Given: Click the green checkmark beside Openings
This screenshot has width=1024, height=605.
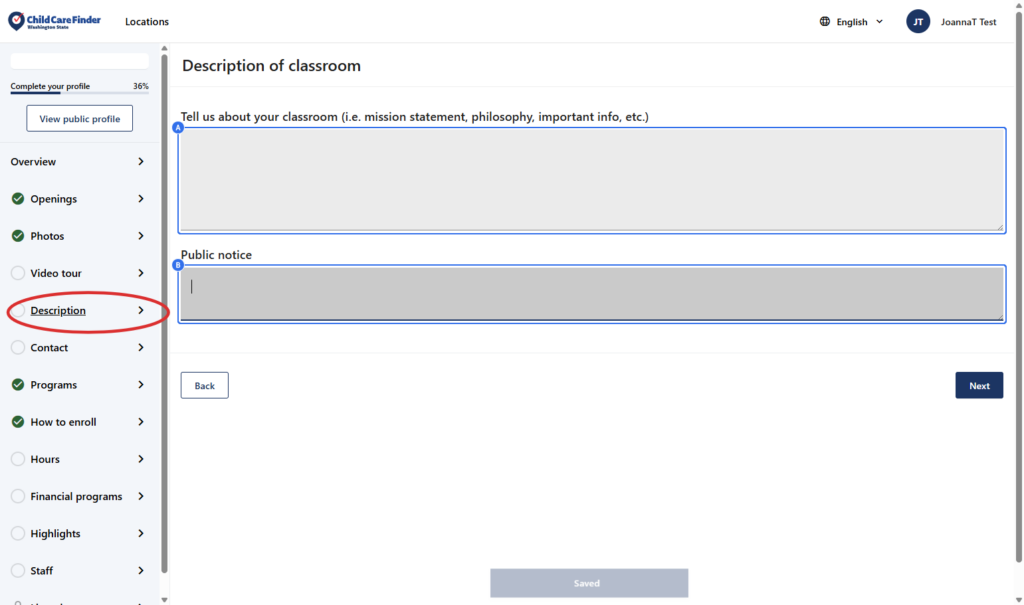Looking at the screenshot, I should click(x=18, y=199).
